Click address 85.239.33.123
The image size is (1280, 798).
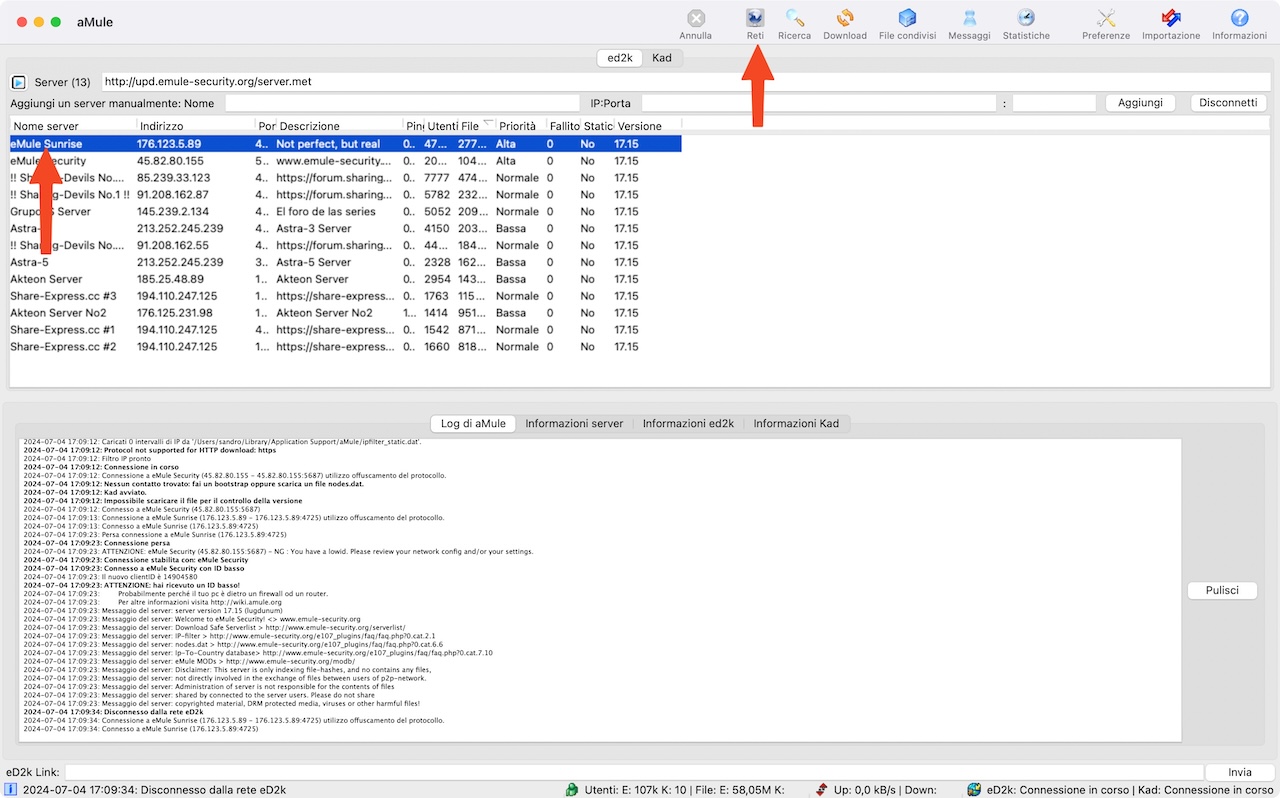(173, 178)
